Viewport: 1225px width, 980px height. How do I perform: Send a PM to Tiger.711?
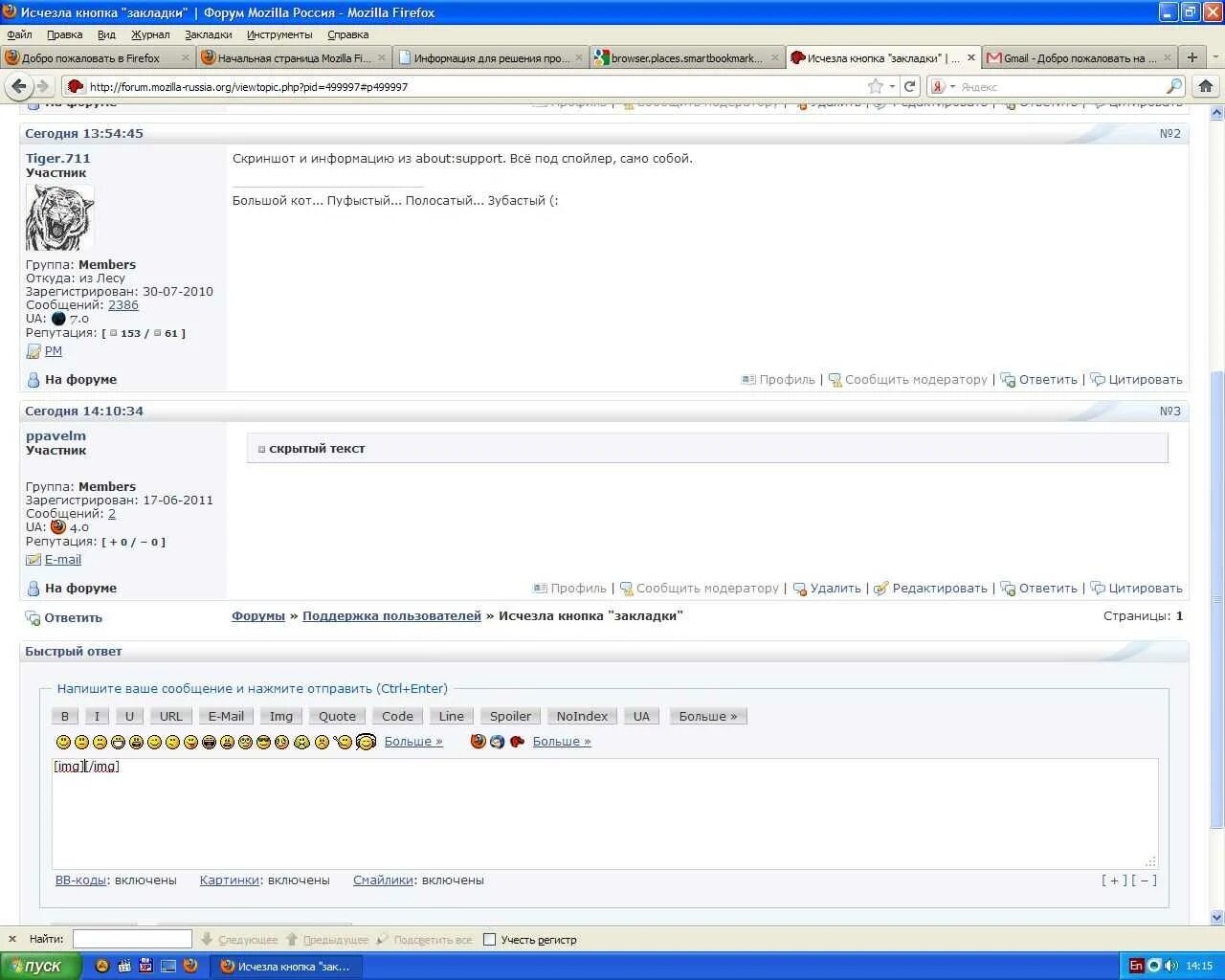pos(54,350)
